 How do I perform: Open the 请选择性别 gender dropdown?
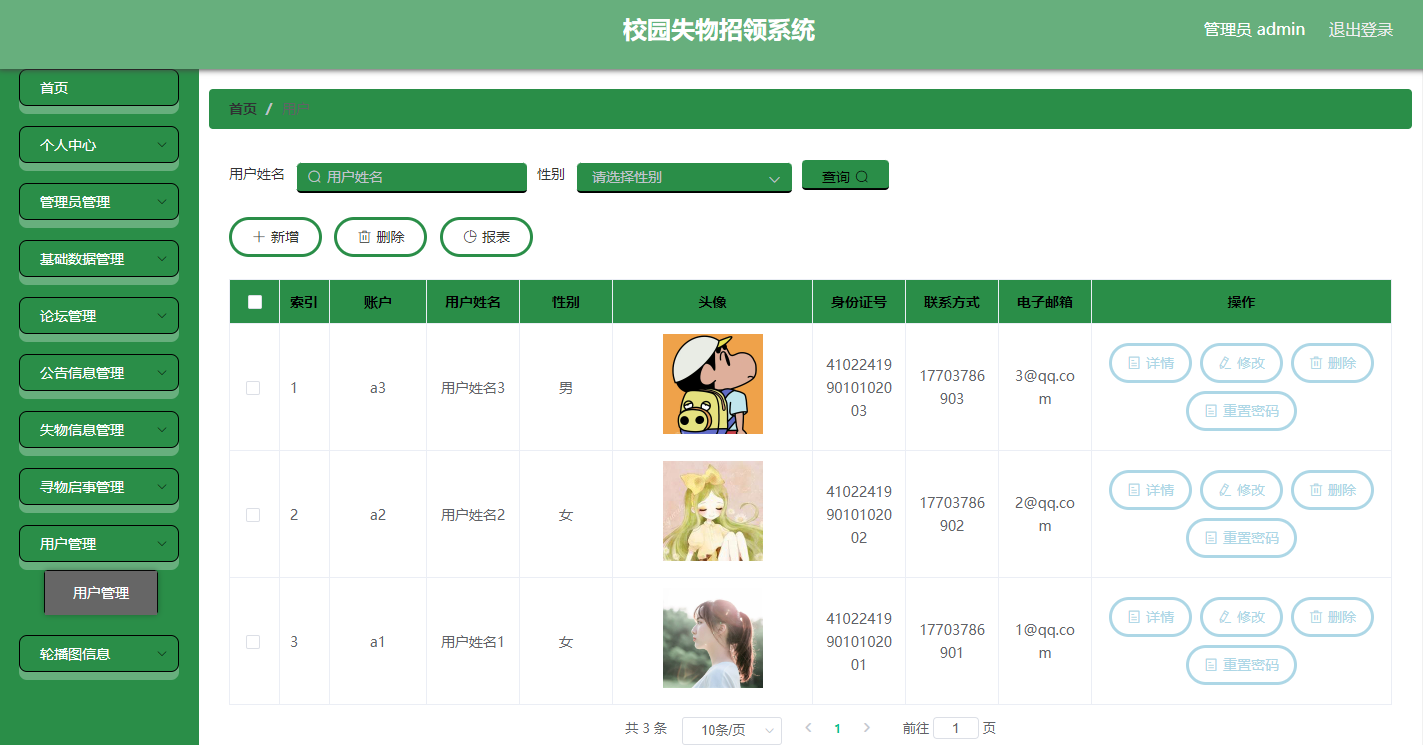click(x=683, y=177)
